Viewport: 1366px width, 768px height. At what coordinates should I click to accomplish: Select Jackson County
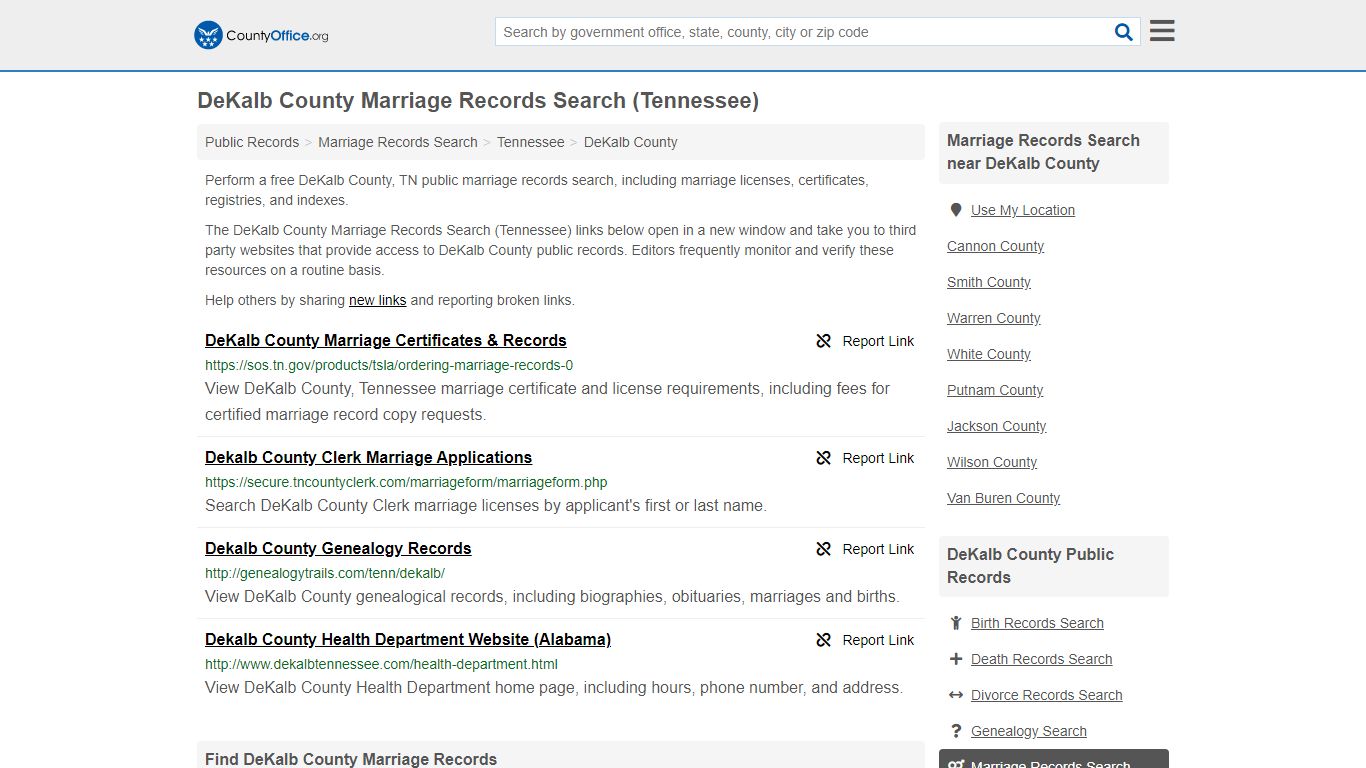click(x=997, y=426)
